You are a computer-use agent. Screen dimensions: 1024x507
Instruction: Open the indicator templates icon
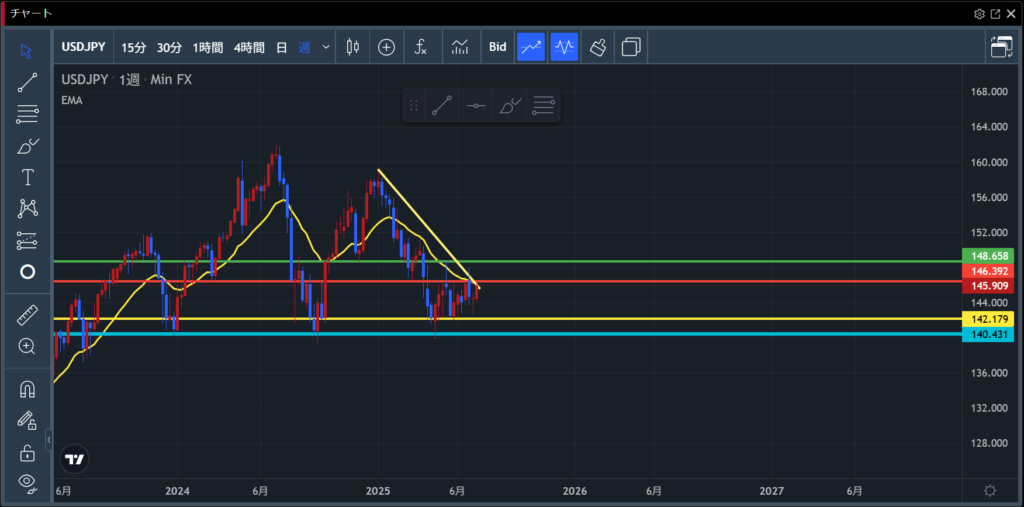(460, 47)
